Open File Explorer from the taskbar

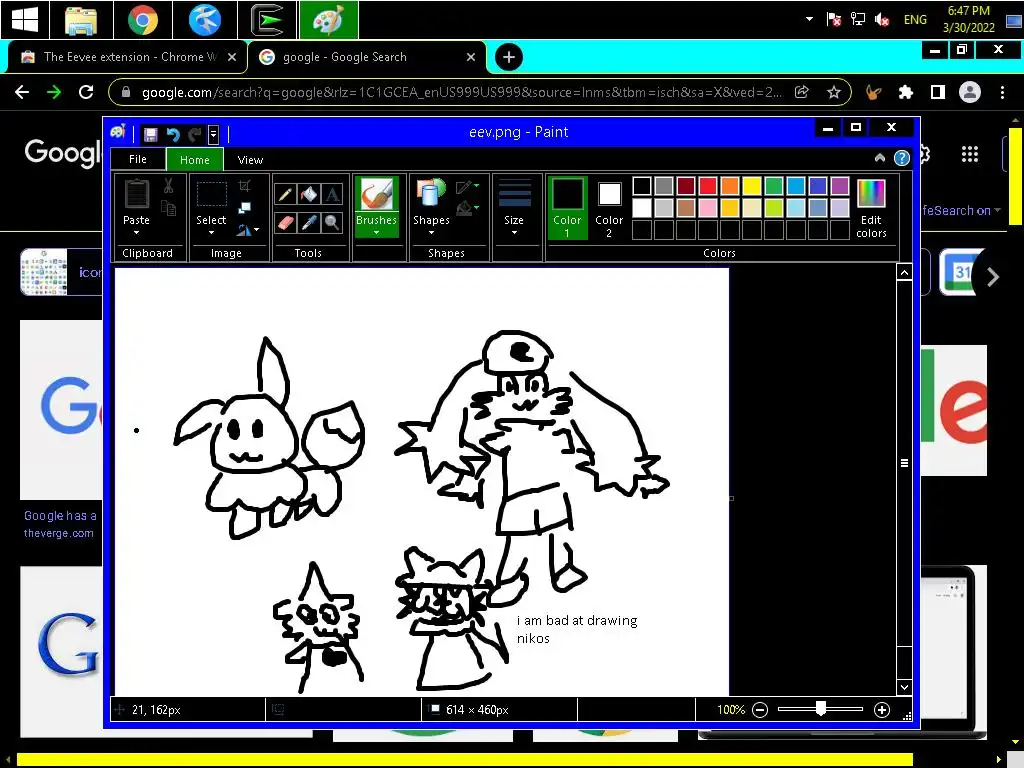82,20
